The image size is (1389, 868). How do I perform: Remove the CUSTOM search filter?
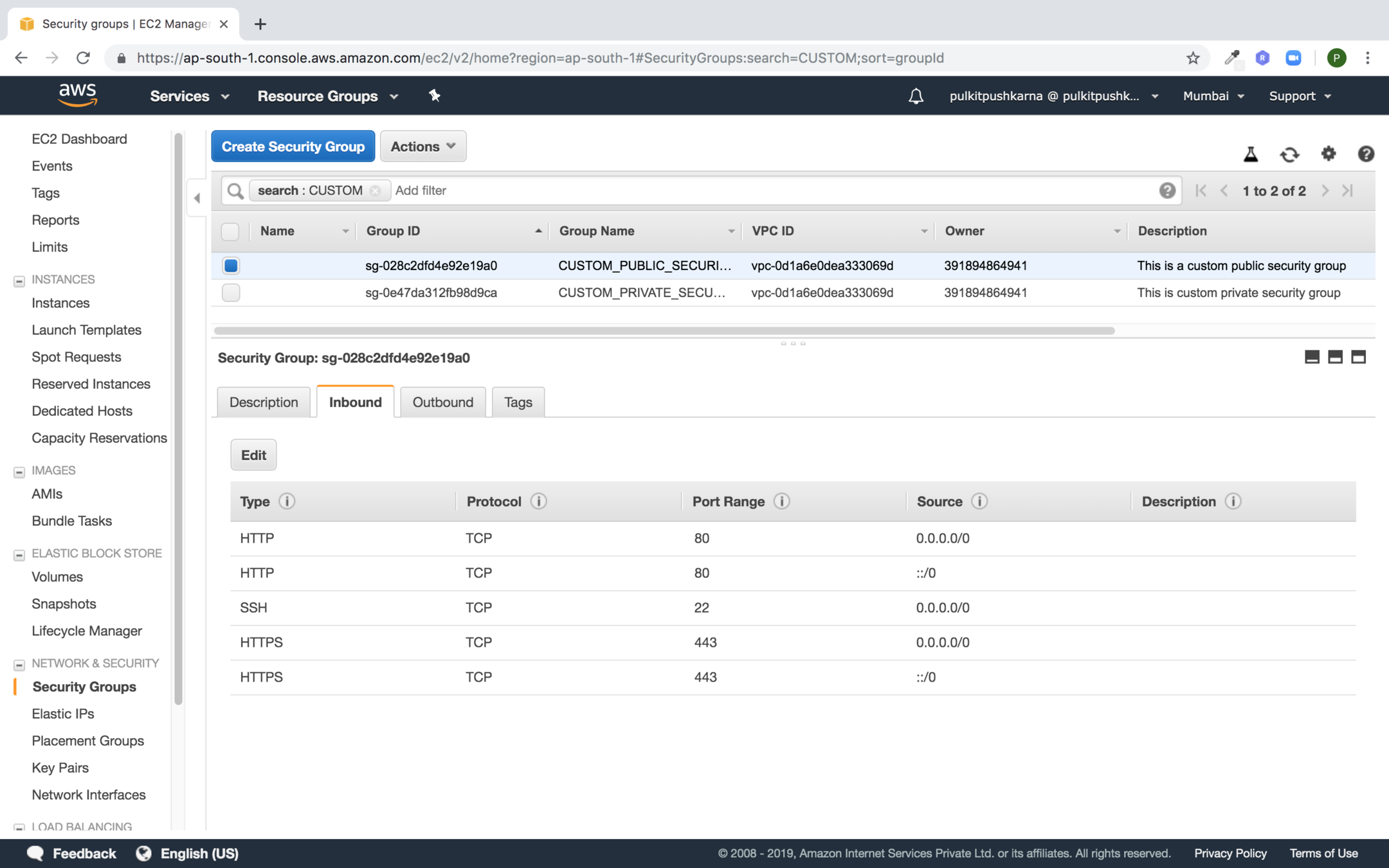point(376,191)
